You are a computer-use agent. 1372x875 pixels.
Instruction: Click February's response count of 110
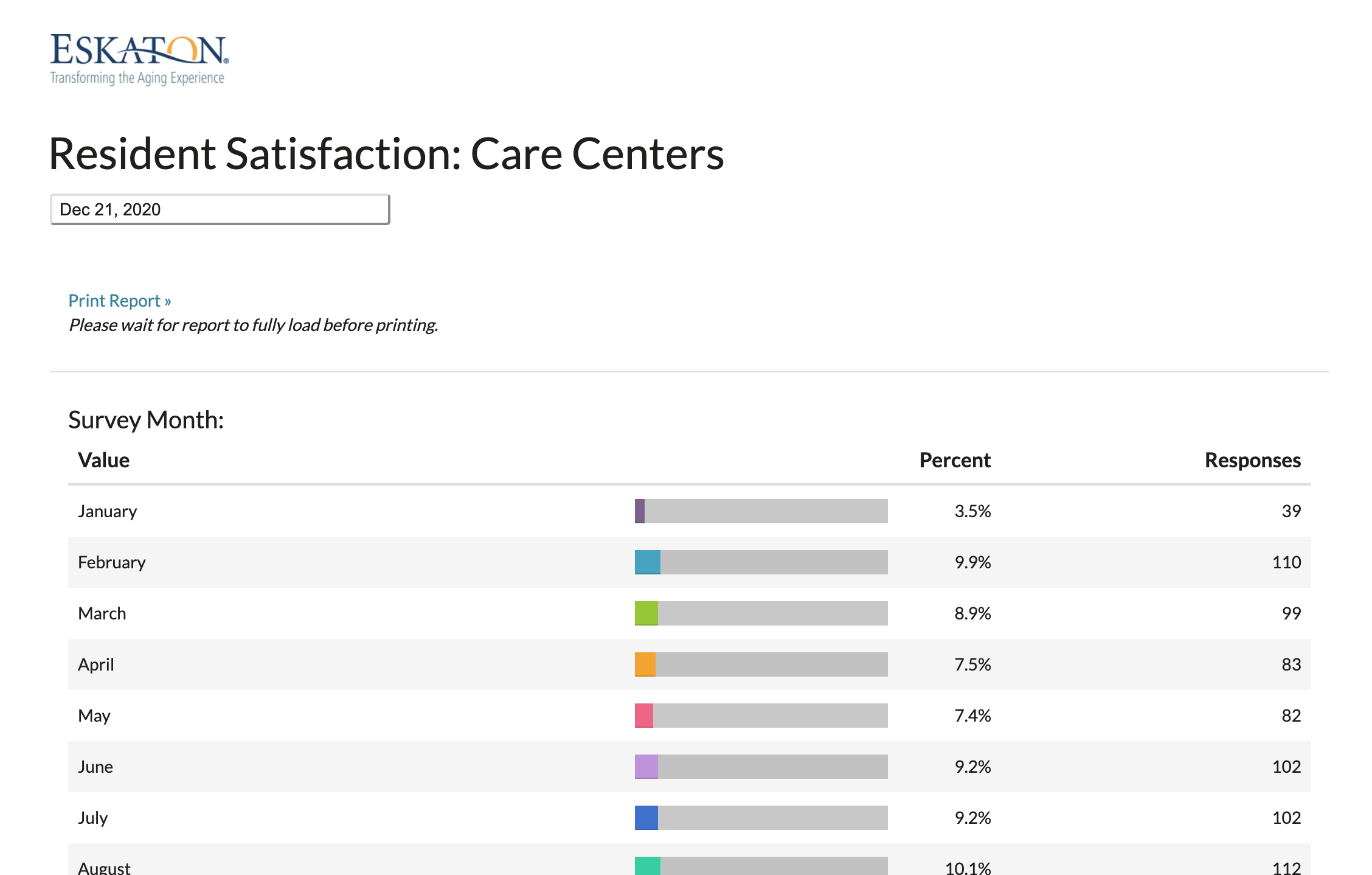coord(1288,562)
